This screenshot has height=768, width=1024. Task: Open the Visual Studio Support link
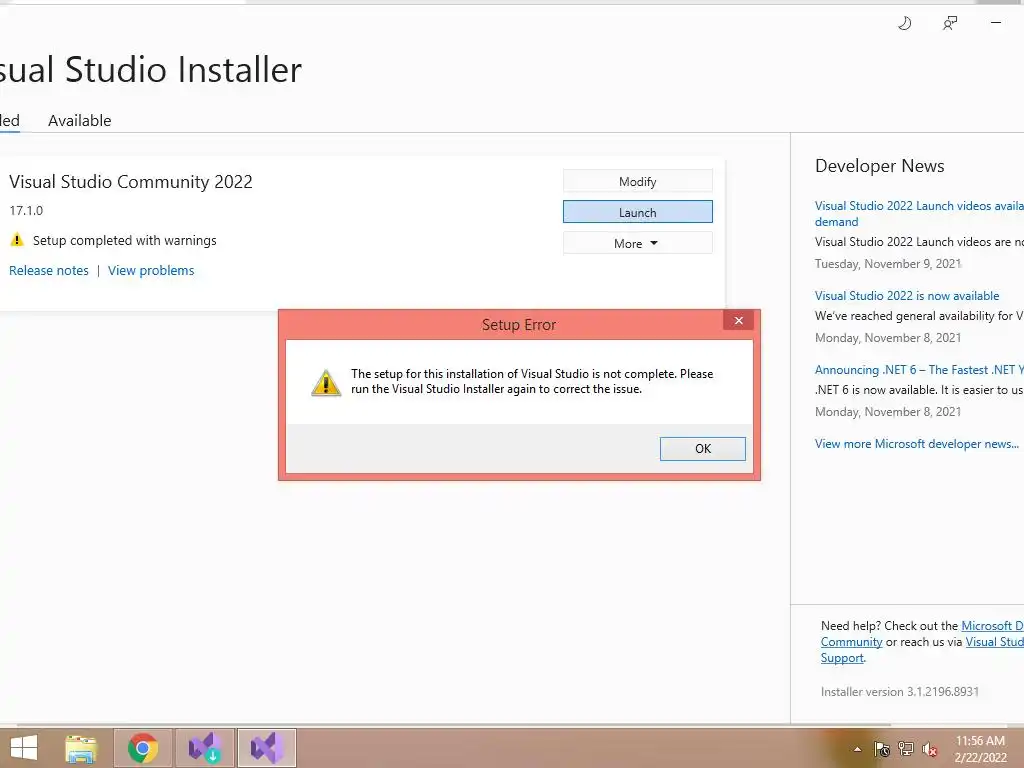[921, 650]
